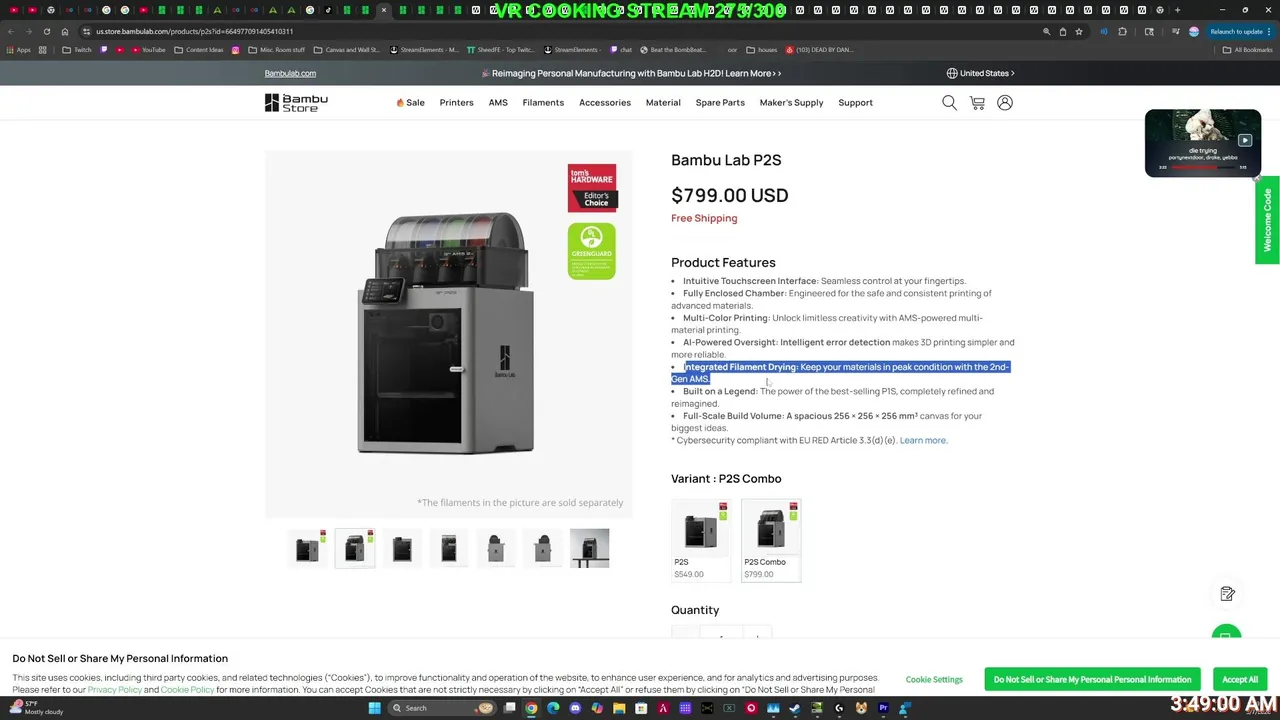1280x720 pixels.
Task: Go back with the browser back arrow
Action: (10, 31)
